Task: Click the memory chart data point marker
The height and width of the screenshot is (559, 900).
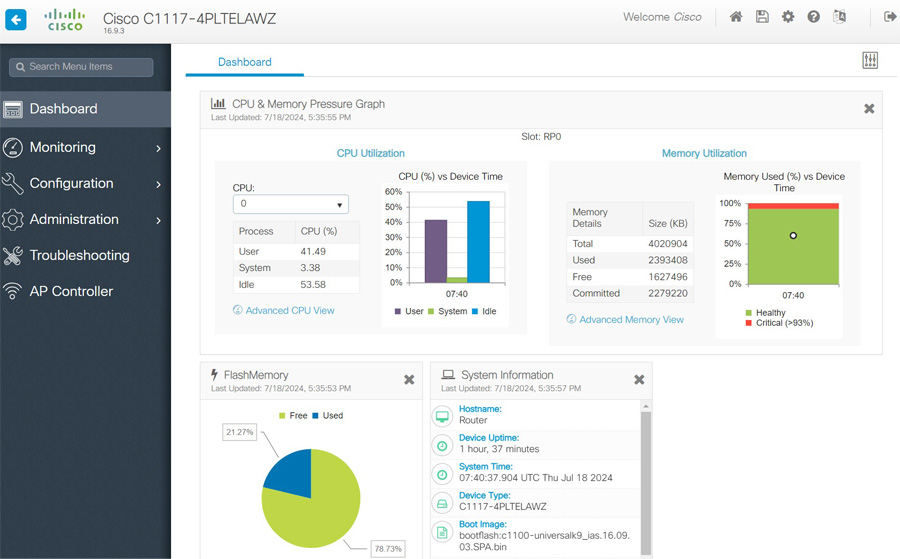Action: (793, 235)
